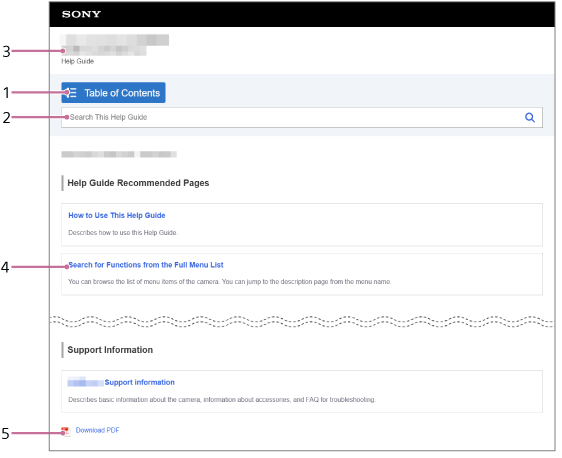Click the Support Information section heading
This screenshot has width=562, height=458.
110,350
